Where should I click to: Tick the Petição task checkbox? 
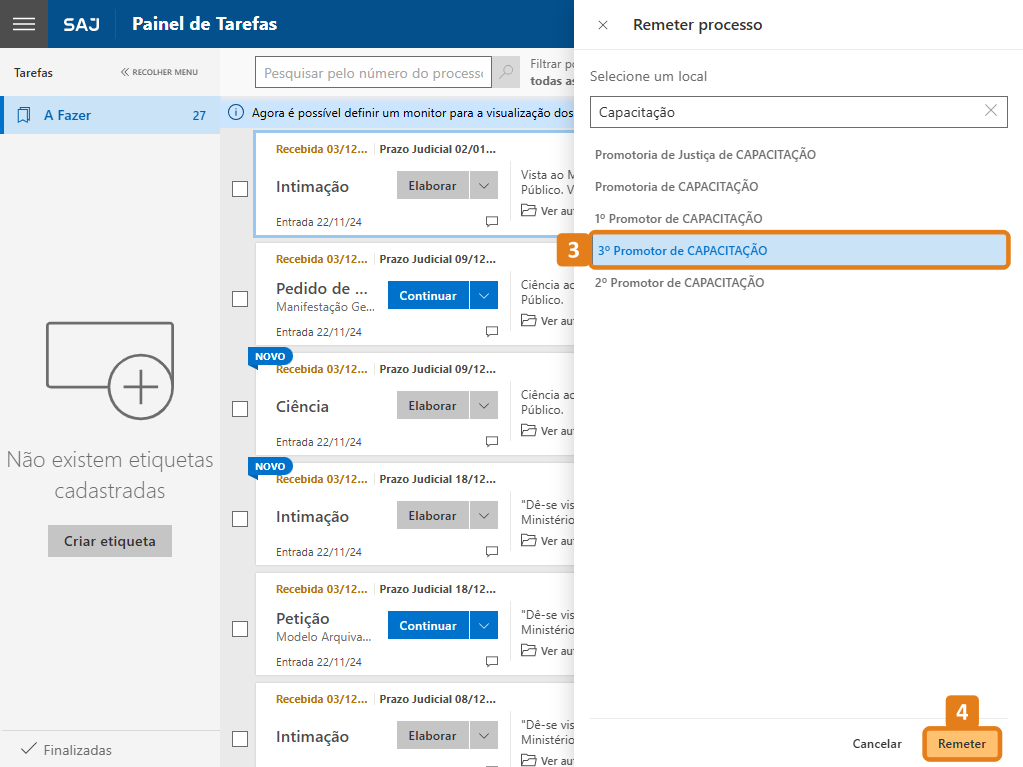point(240,629)
